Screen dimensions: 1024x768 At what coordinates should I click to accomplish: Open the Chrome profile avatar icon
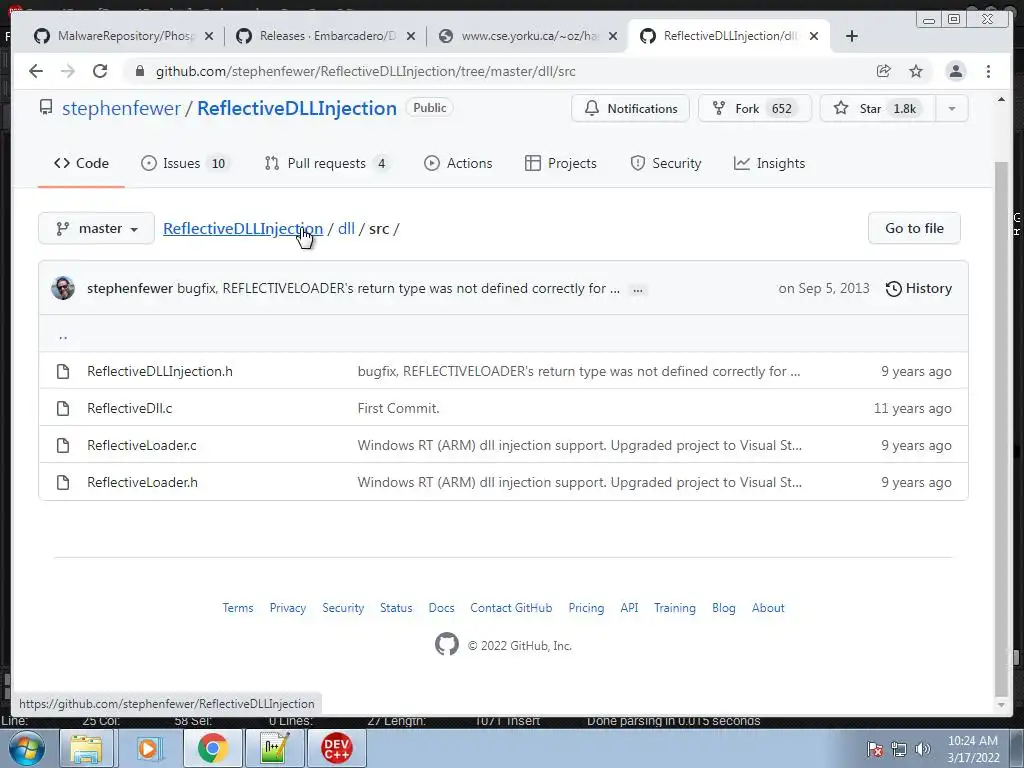tap(955, 71)
